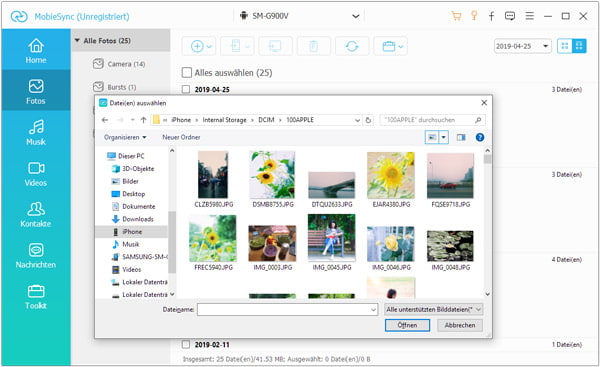Open the view options dropdown arrow
The image size is (600, 367).
coord(443,137)
